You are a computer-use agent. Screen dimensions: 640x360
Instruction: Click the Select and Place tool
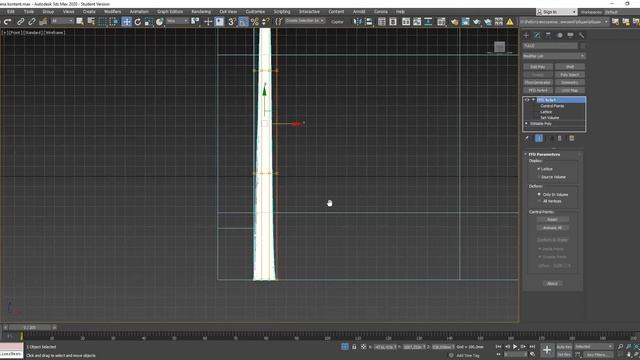point(160,22)
